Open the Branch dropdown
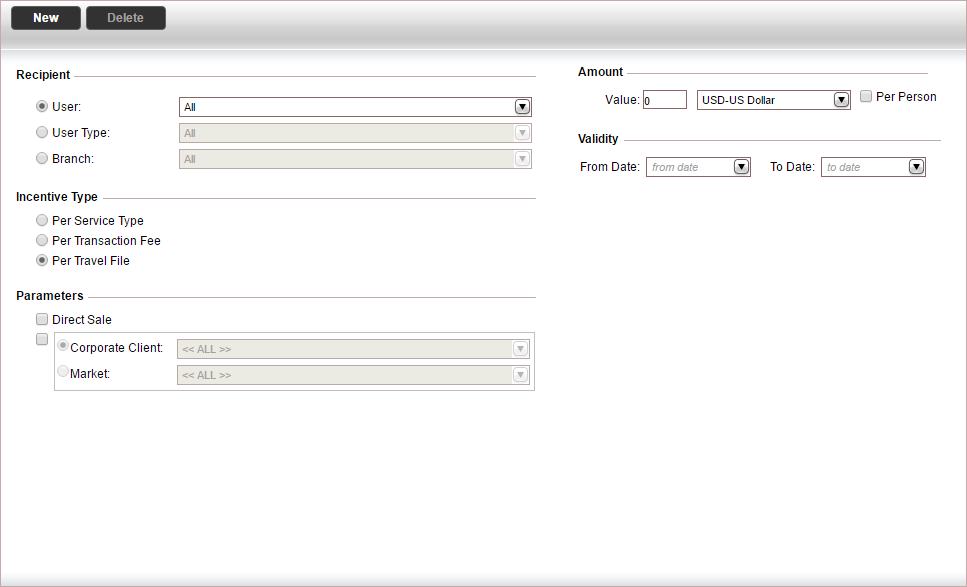The image size is (967, 587). (x=522, y=158)
